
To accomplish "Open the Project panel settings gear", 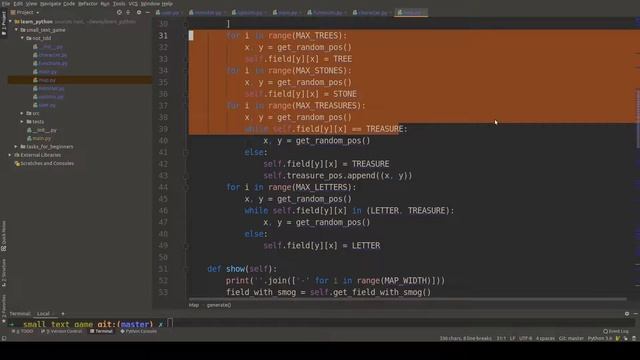I will pos(139,12).
